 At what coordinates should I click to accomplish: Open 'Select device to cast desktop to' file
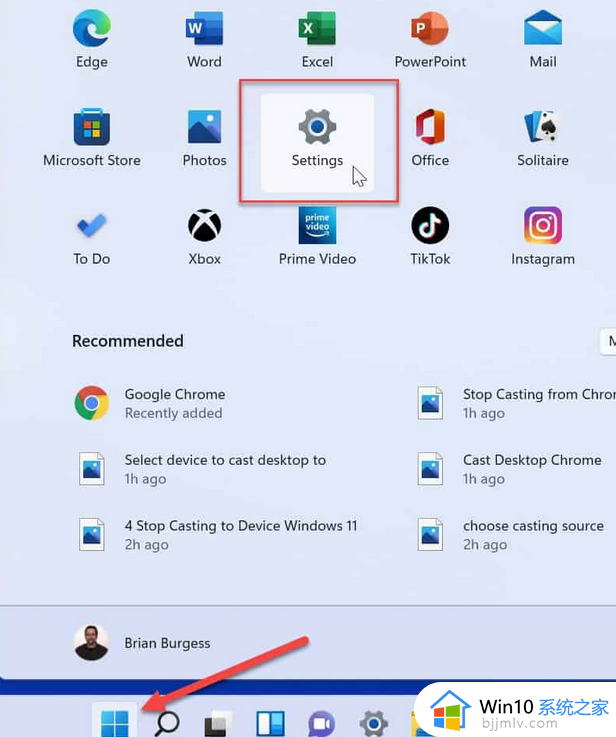tap(202, 469)
